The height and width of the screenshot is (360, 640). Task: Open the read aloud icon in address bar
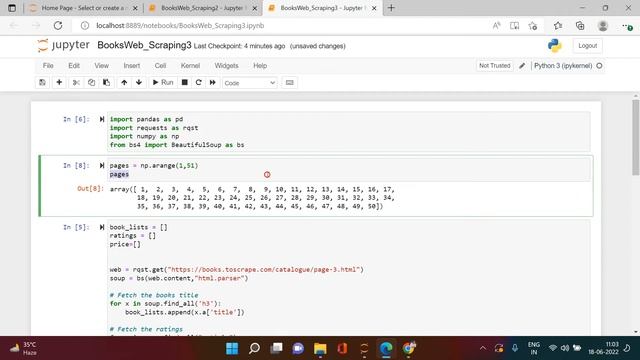[496, 26]
